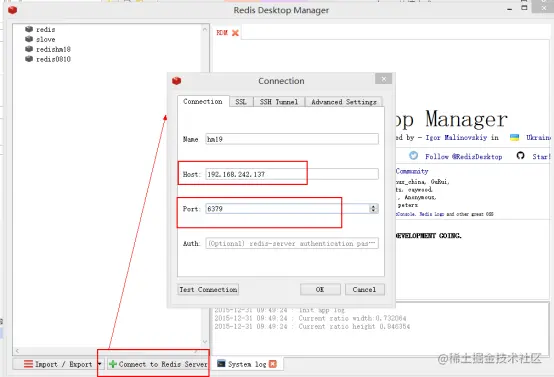Screen dimensions: 554x377
Task: Close the Connection dialog with the X button
Action: (x=384, y=79)
